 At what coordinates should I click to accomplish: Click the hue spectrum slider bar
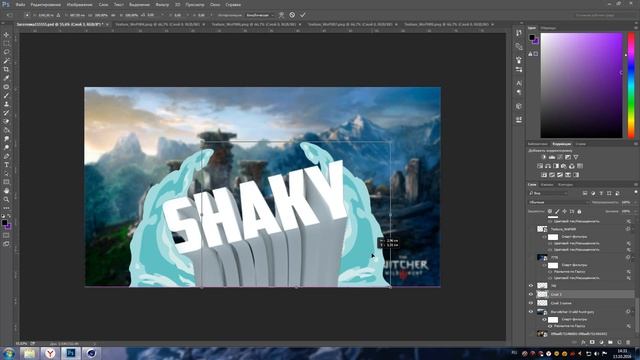[631, 85]
